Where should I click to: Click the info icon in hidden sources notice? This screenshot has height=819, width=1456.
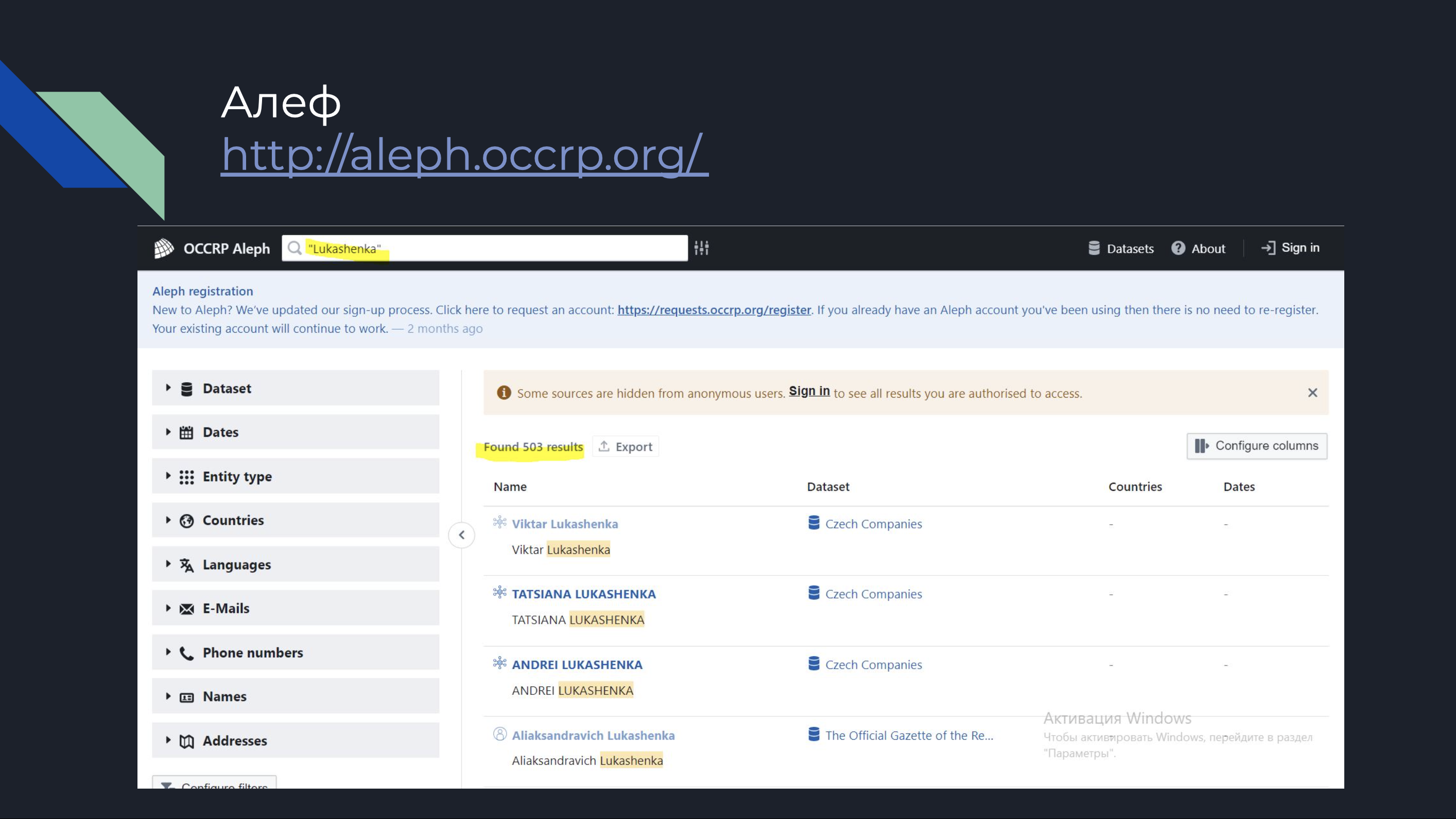pyautogui.click(x=504, y=393)
